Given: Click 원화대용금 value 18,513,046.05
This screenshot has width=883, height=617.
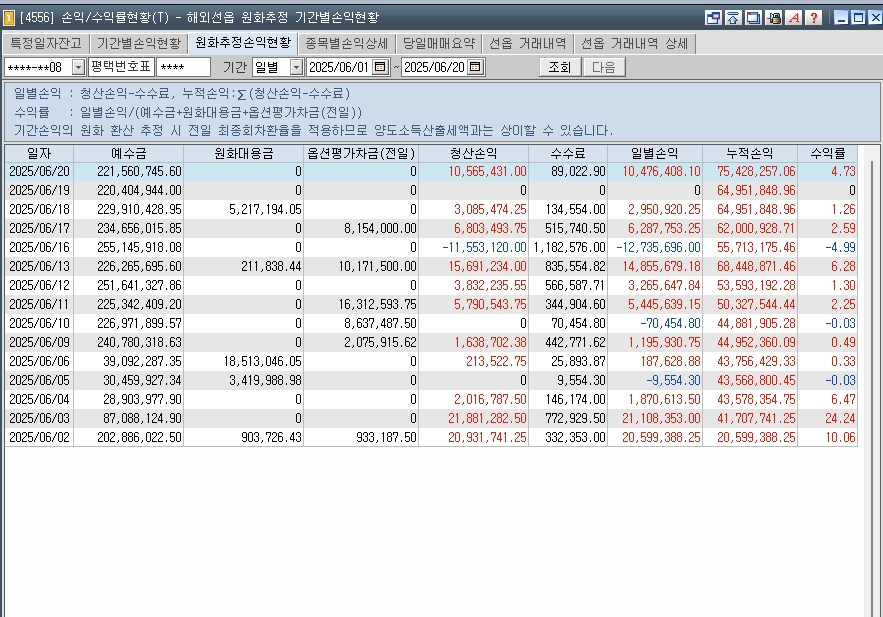Looking at the screenshot, I should pyautogui.click(x=262, y=361).
